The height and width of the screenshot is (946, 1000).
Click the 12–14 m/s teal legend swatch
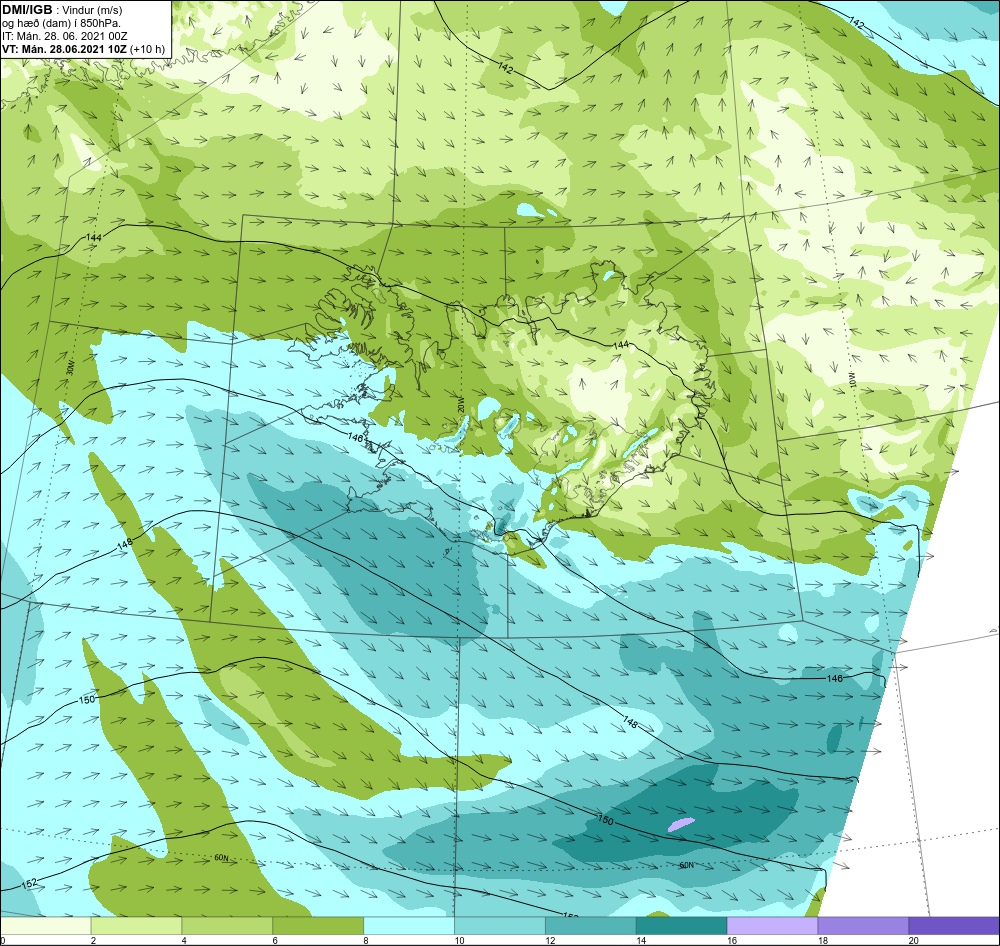pos(591,925)
